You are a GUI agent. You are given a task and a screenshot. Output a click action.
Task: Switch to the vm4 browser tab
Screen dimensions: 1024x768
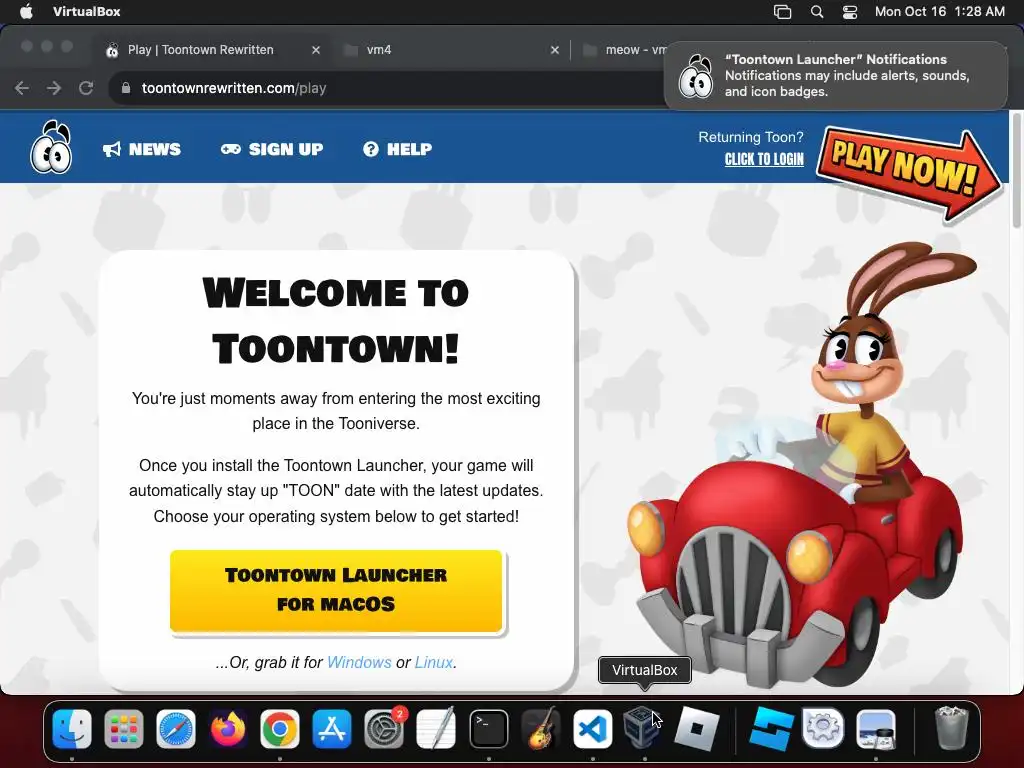point(451,50)
